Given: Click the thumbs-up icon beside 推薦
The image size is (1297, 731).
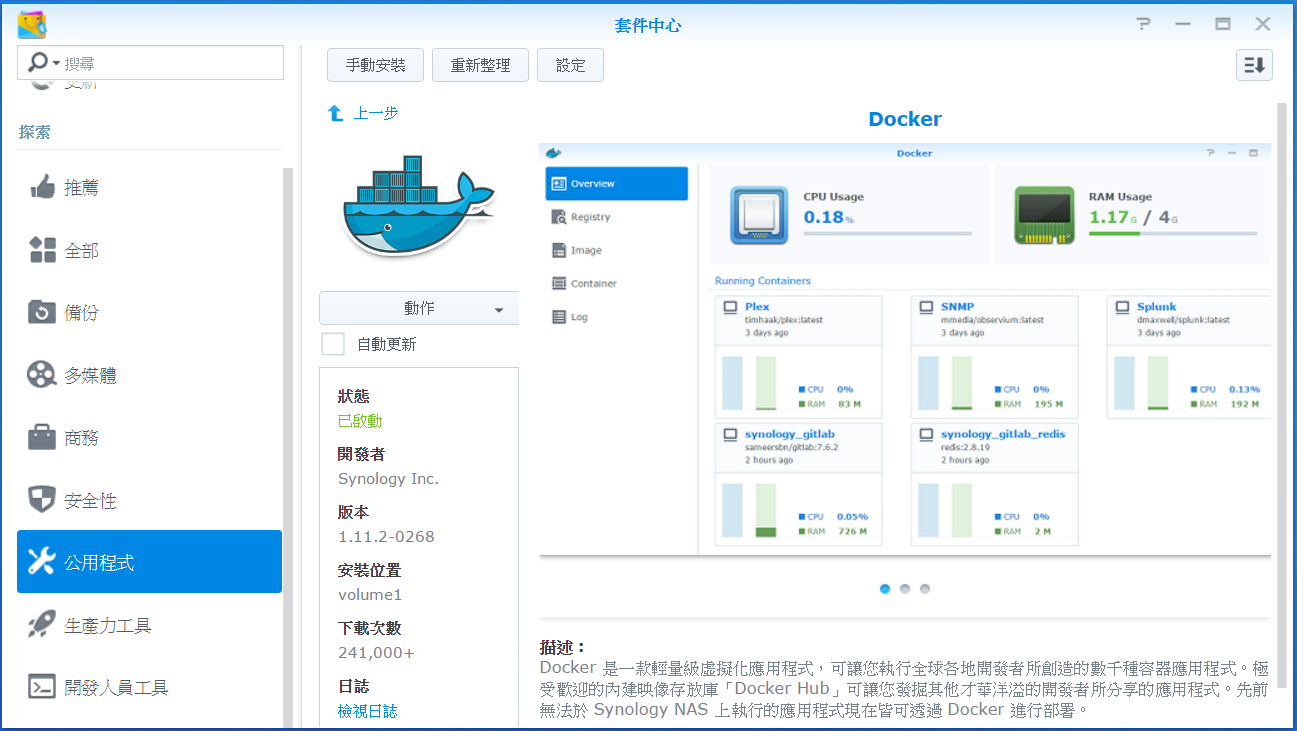Looking at the screenshot, I should pyautogui.click(x=42, y=187).
